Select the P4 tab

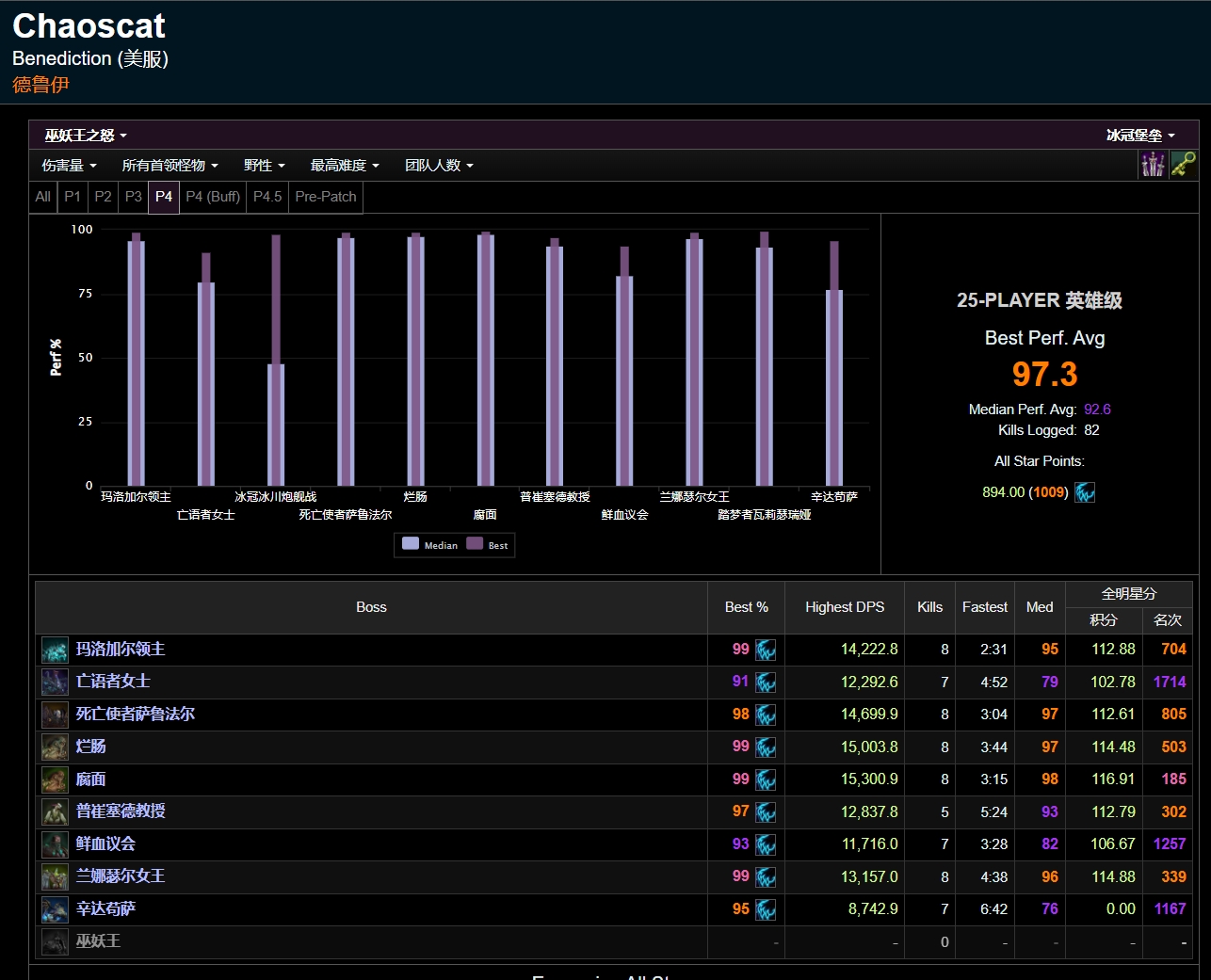[x=164, y=197]
